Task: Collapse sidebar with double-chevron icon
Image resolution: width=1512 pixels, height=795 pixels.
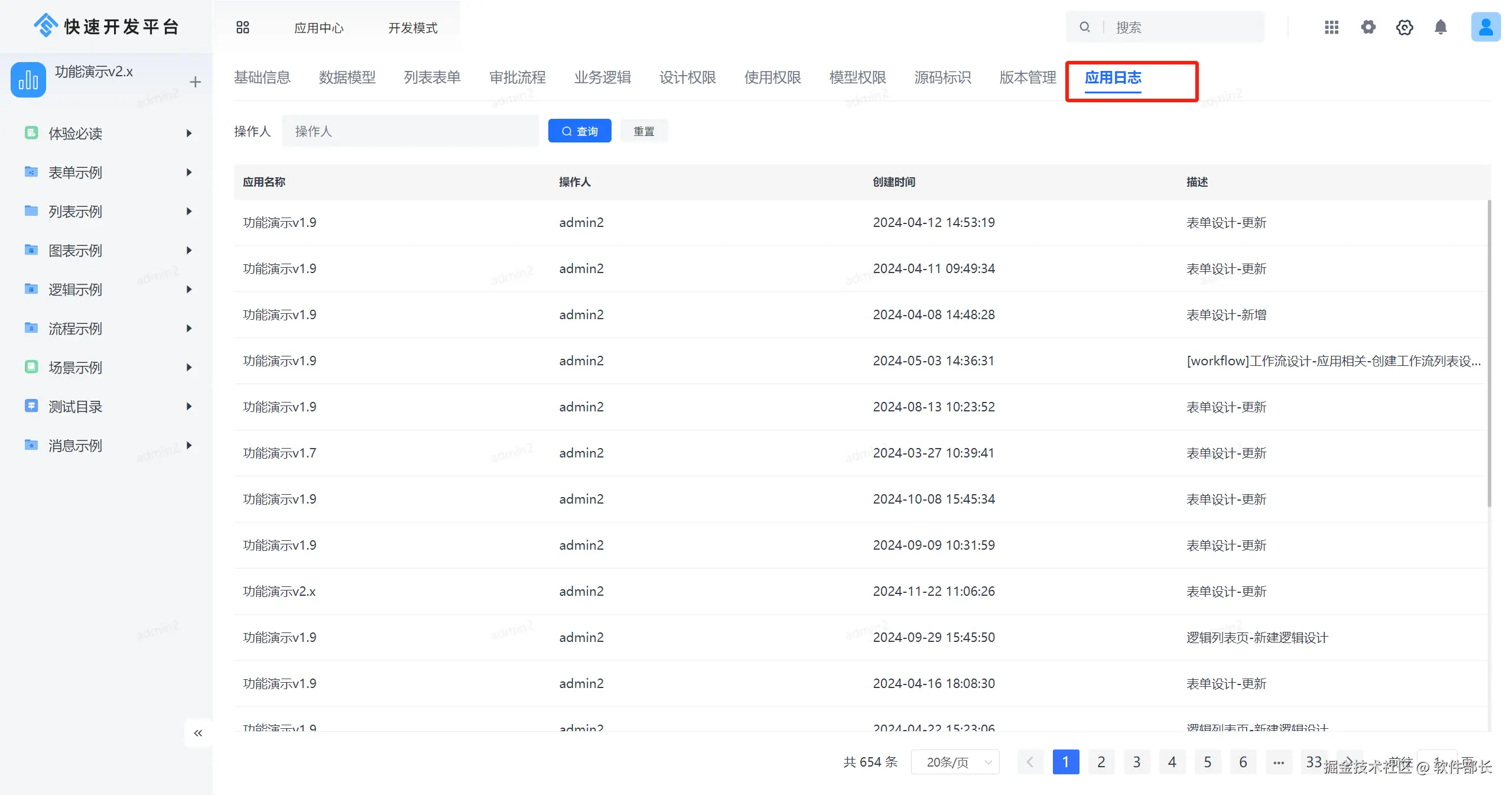Action: point(198,733)
